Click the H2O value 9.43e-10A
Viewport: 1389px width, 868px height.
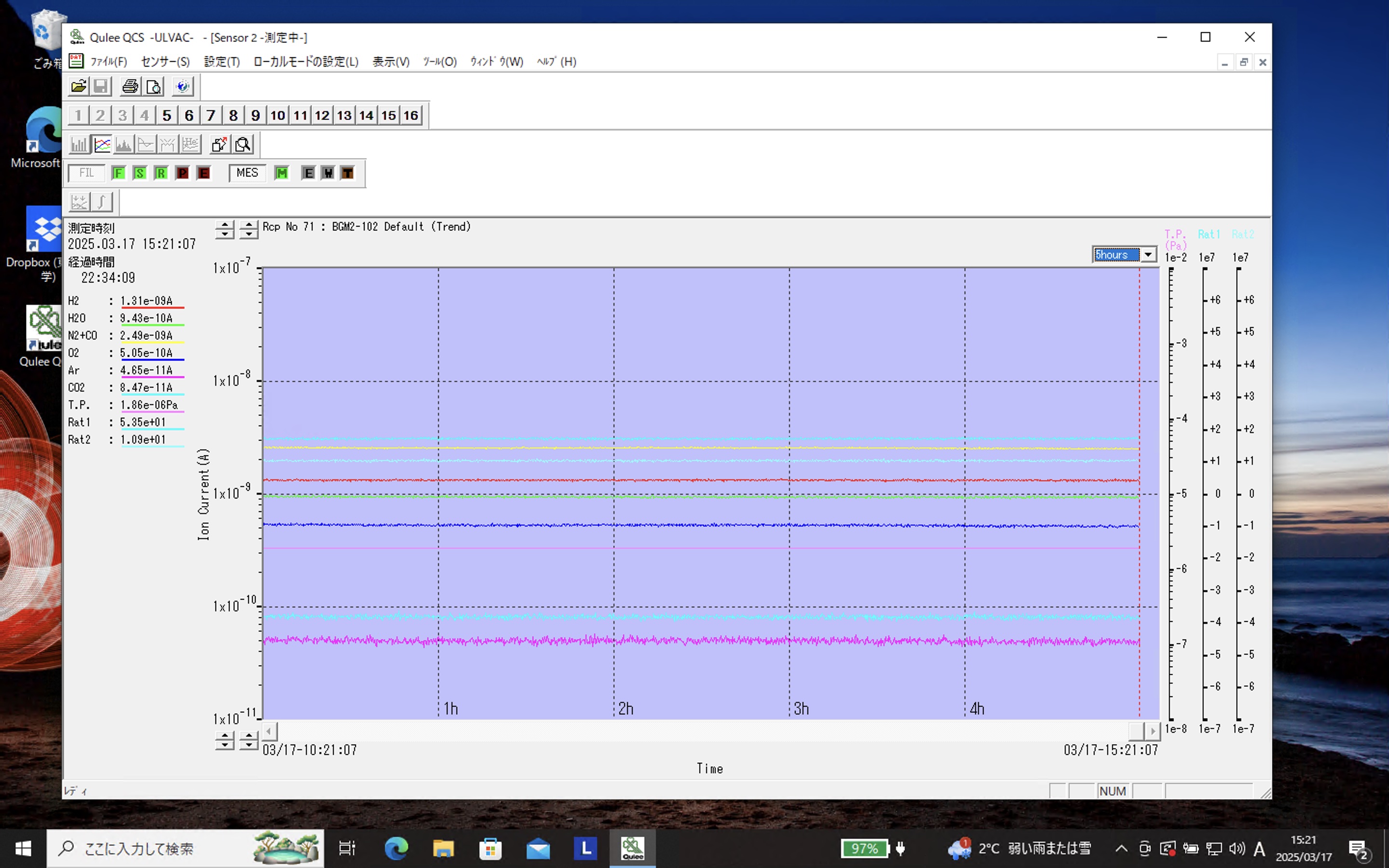[x=146, y=318]
